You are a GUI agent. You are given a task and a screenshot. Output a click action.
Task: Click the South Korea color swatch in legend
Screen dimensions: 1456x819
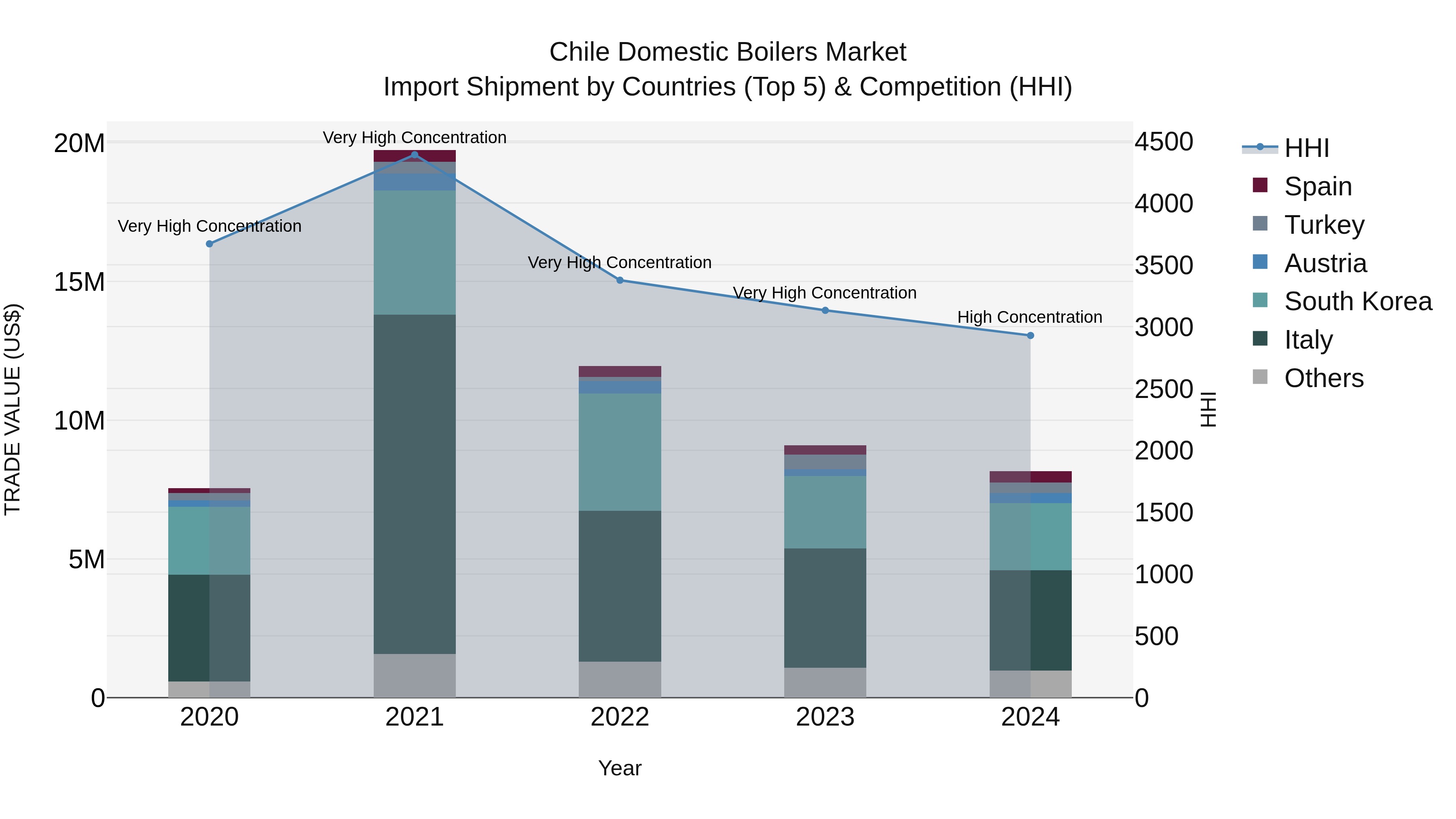click(x=1260, y=300)
